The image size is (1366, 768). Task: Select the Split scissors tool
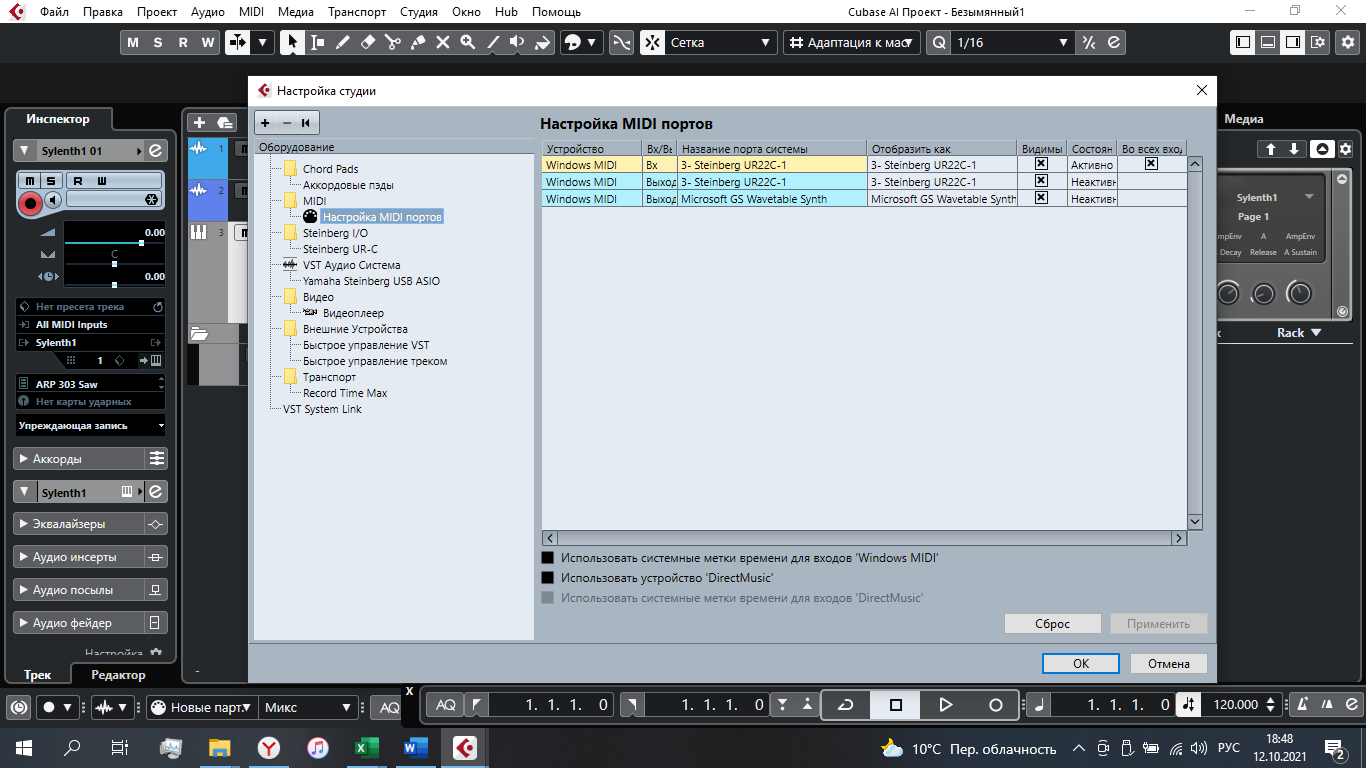(392, 42)
